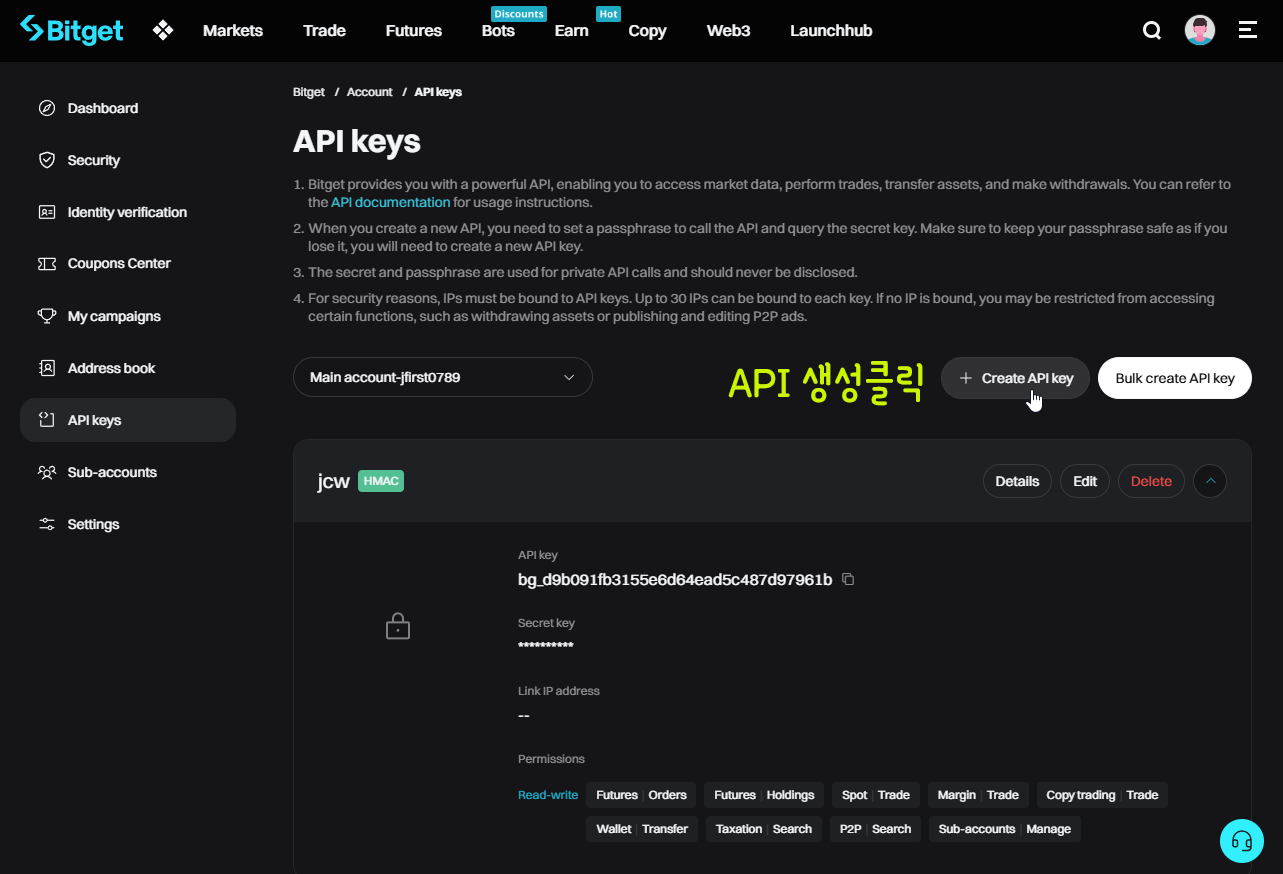Viewport: 1283px width, 874px height.
Task: Open the hamburger menu icon
Action: pyautogui.click(x=1247, y=30)
